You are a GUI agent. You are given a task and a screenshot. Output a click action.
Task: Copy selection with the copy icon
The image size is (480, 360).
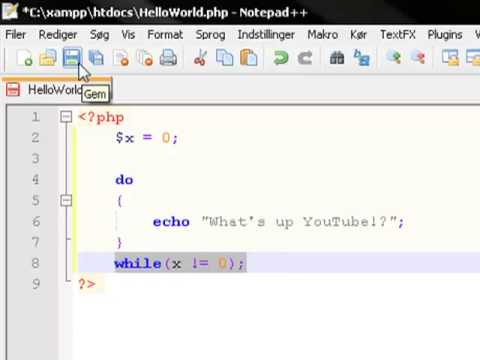point(225,58)
